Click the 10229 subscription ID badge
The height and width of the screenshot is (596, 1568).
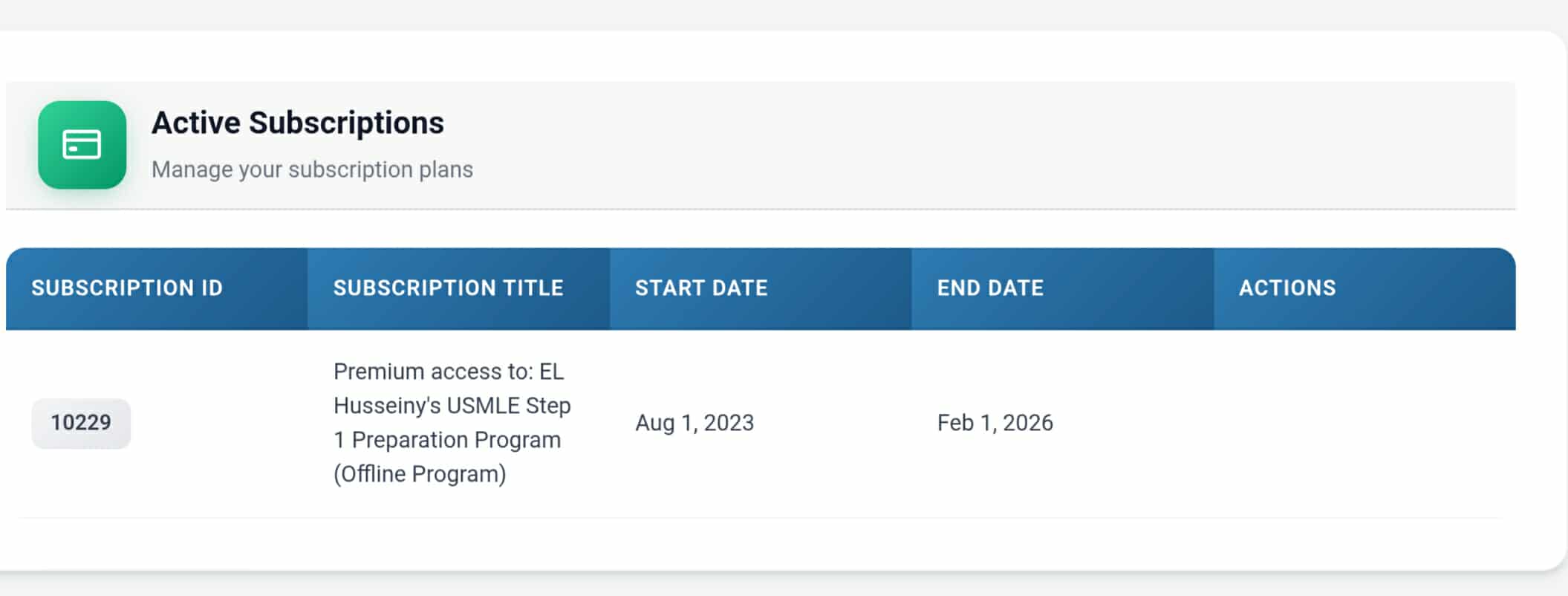tap(81, 423)
